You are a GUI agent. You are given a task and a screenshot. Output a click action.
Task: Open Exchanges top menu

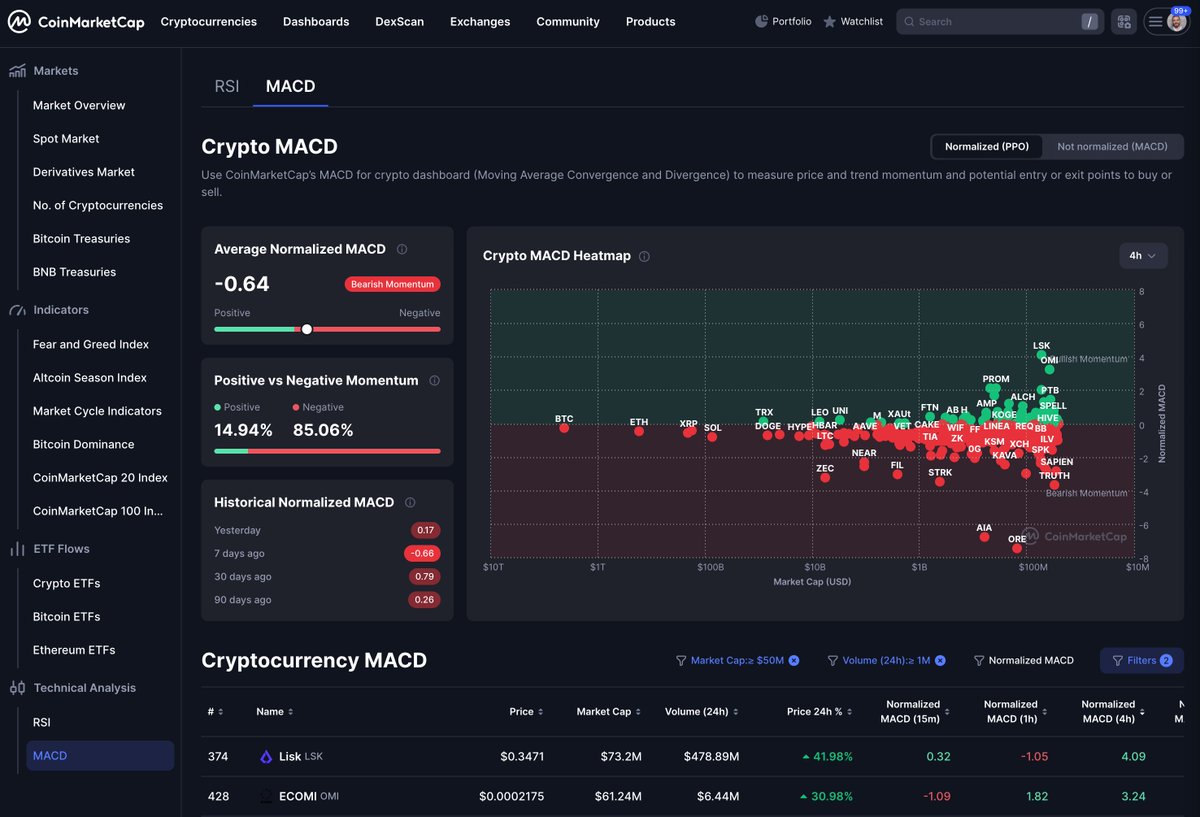480,21
